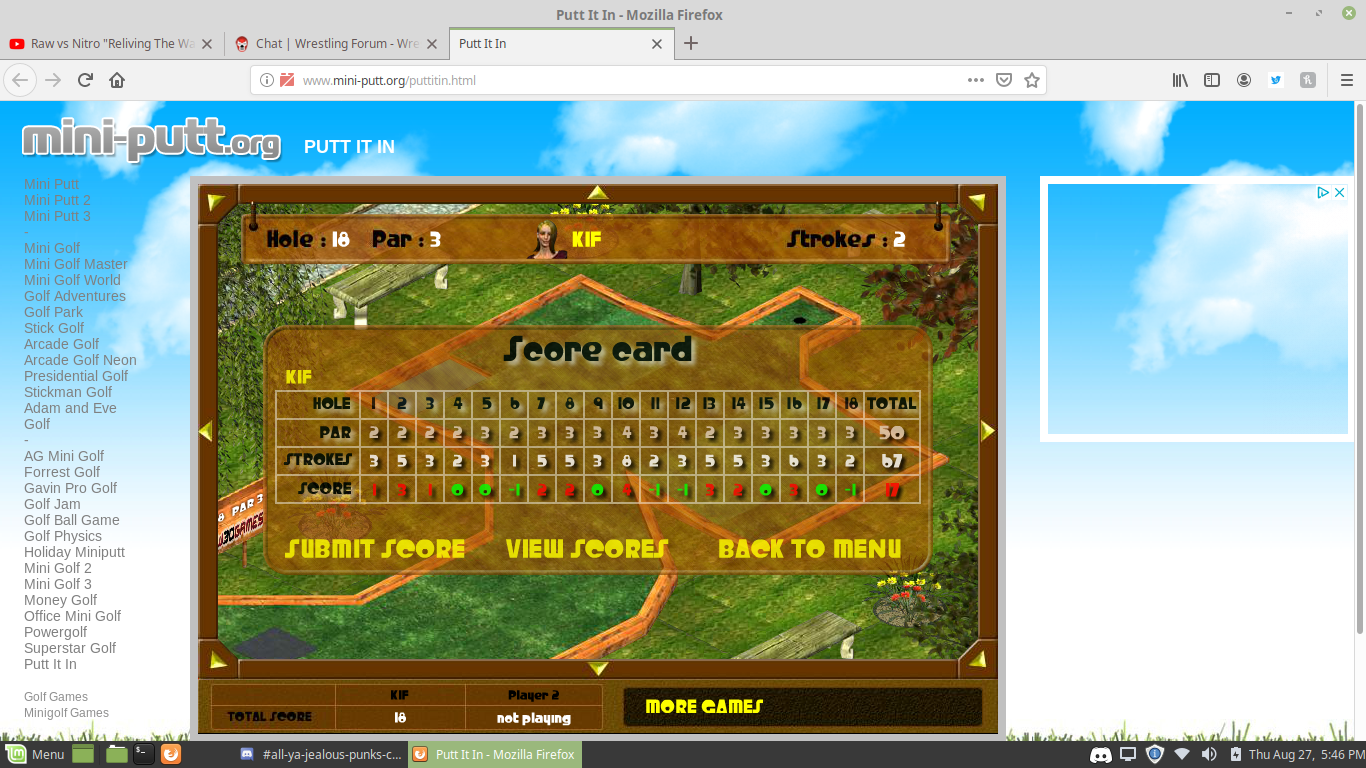Image resolution: width=1366 pixels, height=768 pixels.
Task: Open the Mini Golf World link
Action: [x=72, y=280]
